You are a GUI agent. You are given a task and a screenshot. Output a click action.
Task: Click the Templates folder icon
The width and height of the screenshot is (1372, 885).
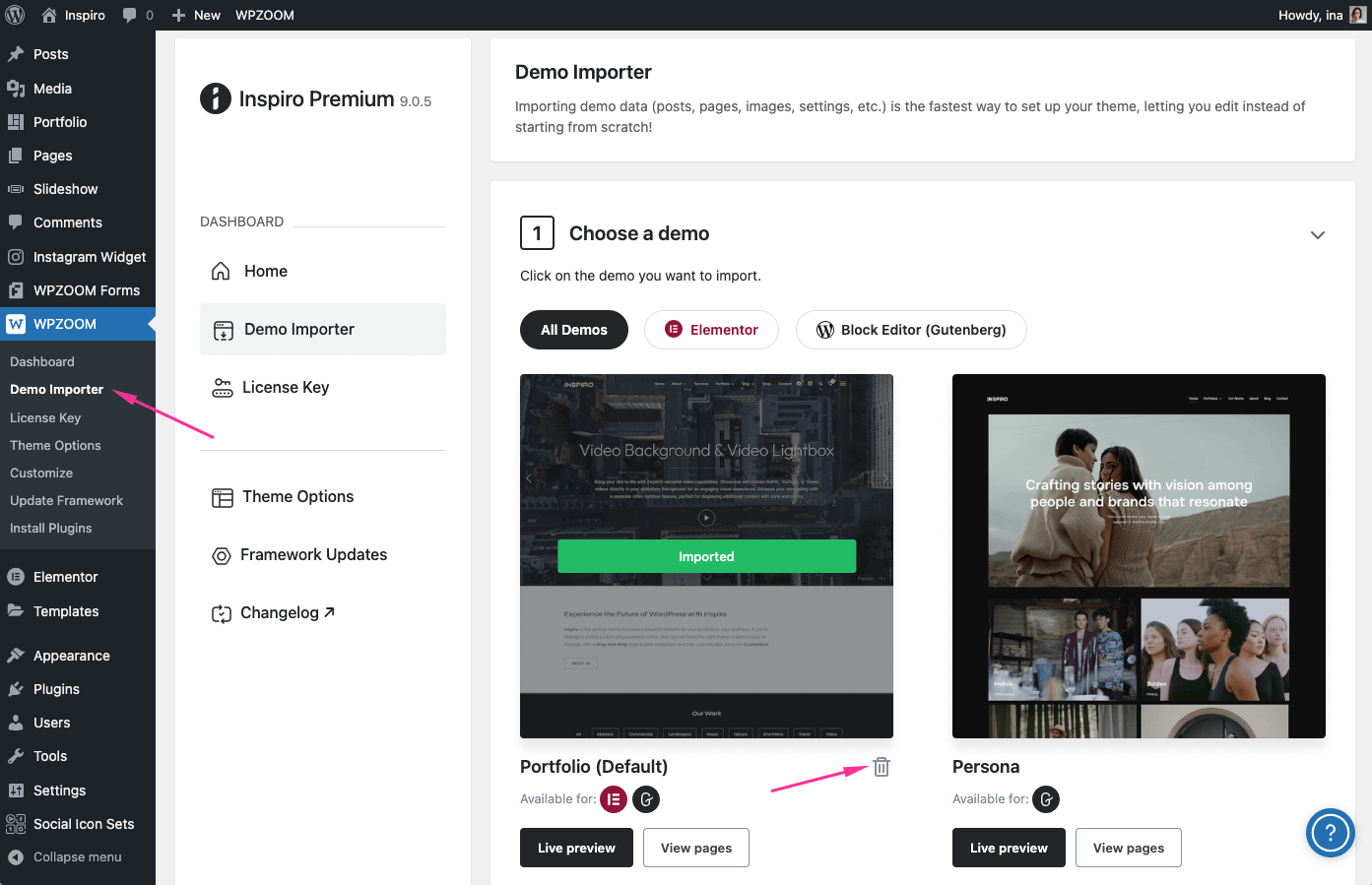click(x=16, y=611)
